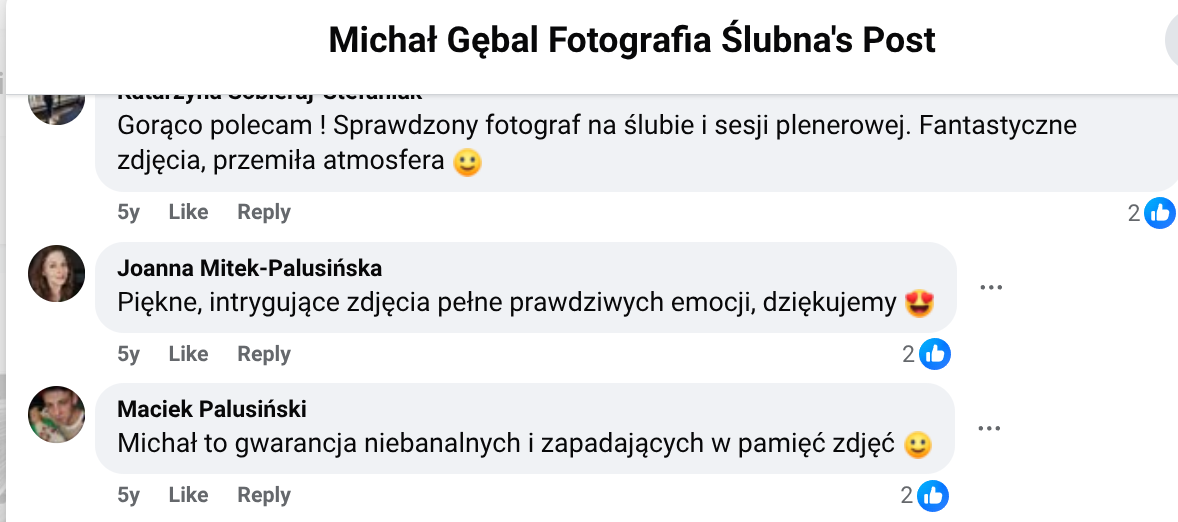This screenshot has height=522, width=1178.
Task: Click the 5y timestamp on Katarzyna's comment
Action: (x=129, y=212)
